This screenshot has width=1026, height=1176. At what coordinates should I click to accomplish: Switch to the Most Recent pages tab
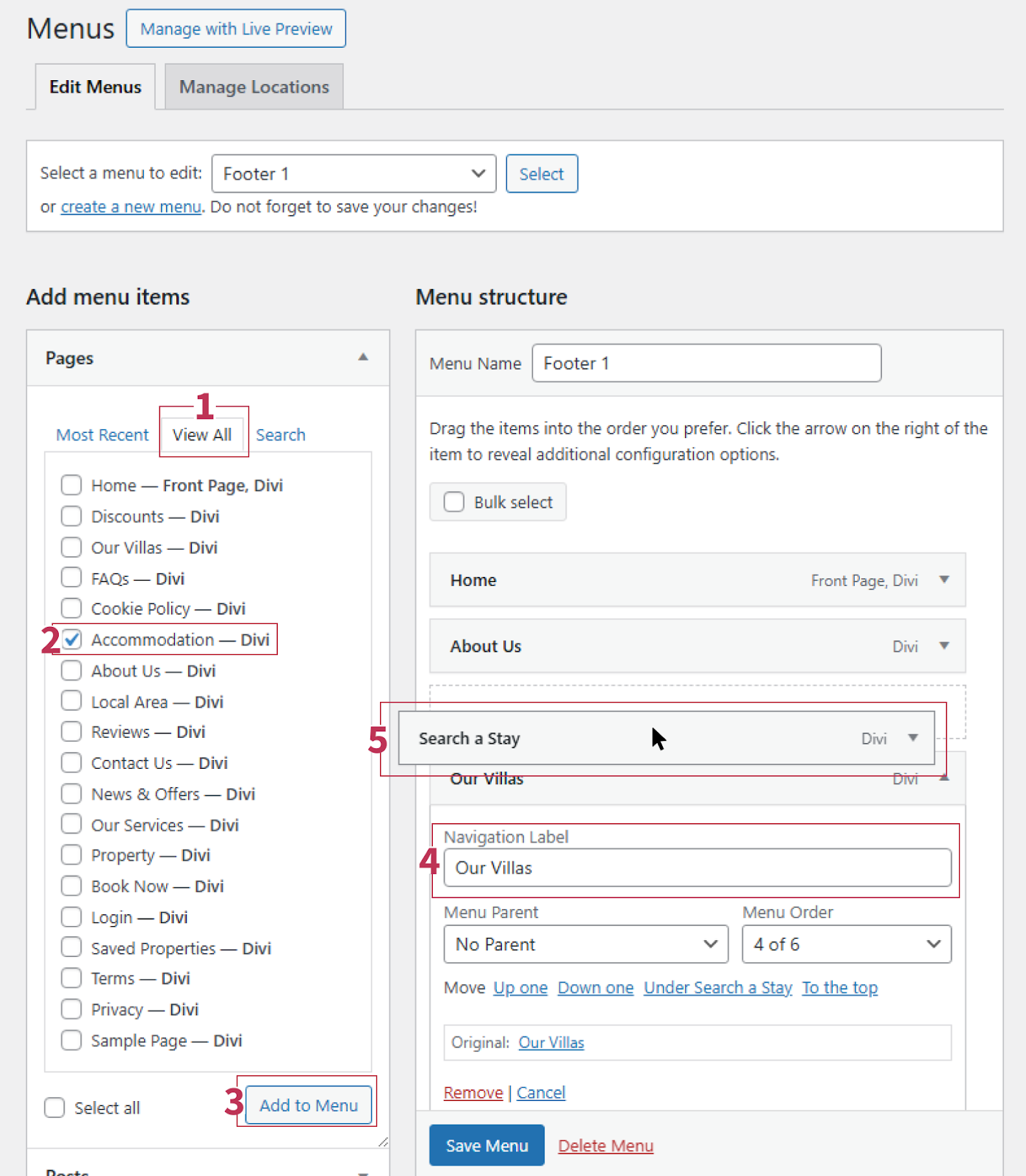102,435
